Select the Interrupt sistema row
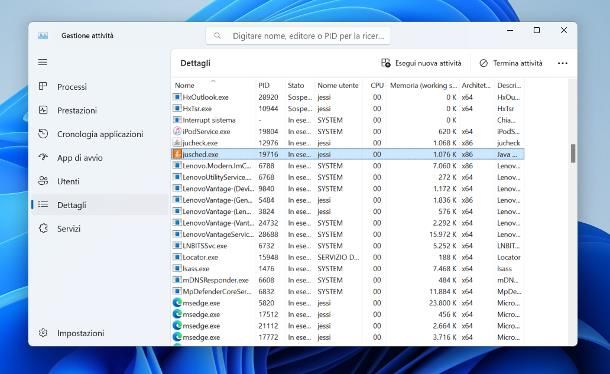Screen dimensions: 610x374 tap(348, 120)
